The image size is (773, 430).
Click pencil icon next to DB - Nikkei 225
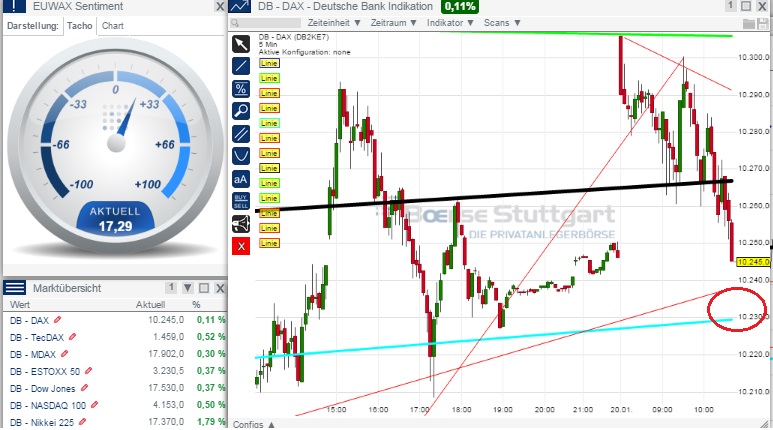[x=82, y=421]
